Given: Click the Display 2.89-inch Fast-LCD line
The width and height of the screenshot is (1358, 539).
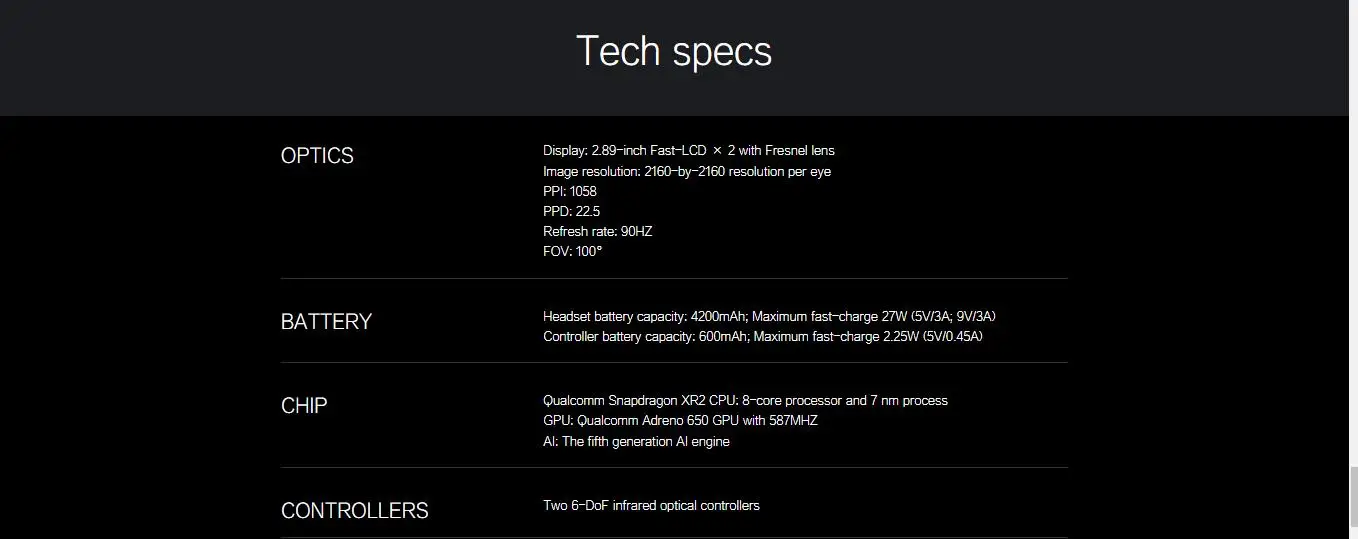Looking at the screenshot, I should 688,151.
